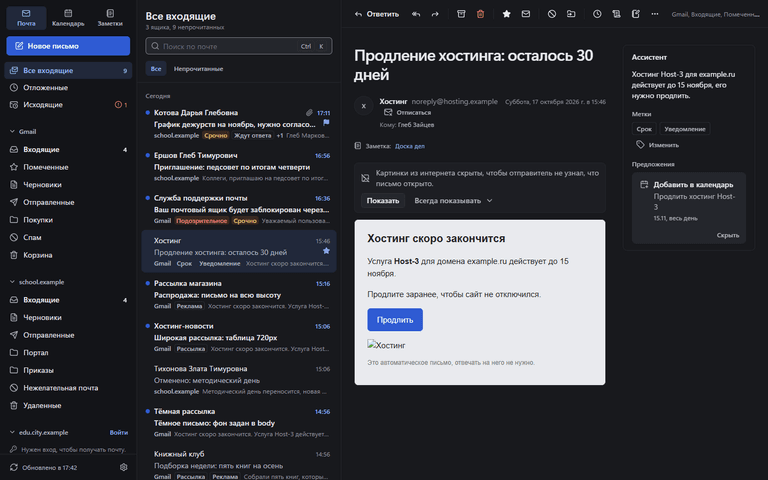Click the sync refresh icon near Обновлено

(x=14, y=467)
